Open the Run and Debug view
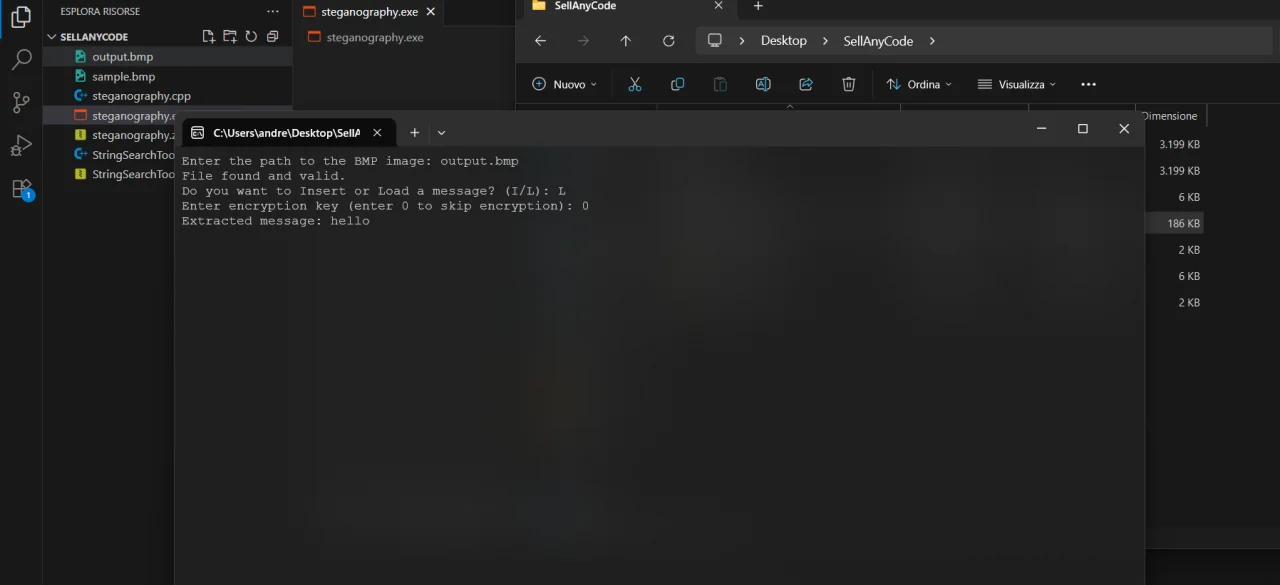This screenshot has width=1280, height=585. [x=21, y=146]
